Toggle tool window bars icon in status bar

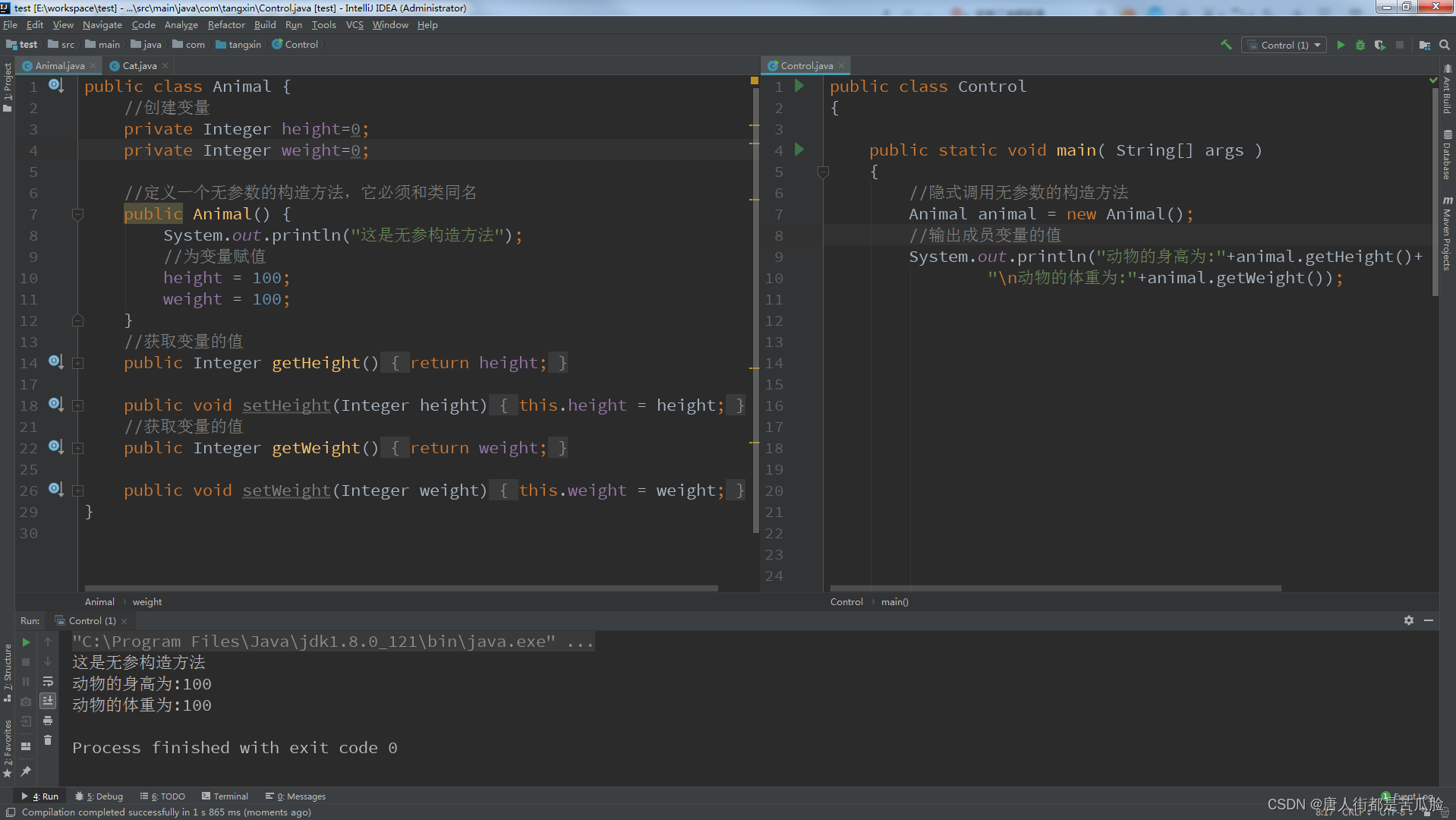coord(11,812)
